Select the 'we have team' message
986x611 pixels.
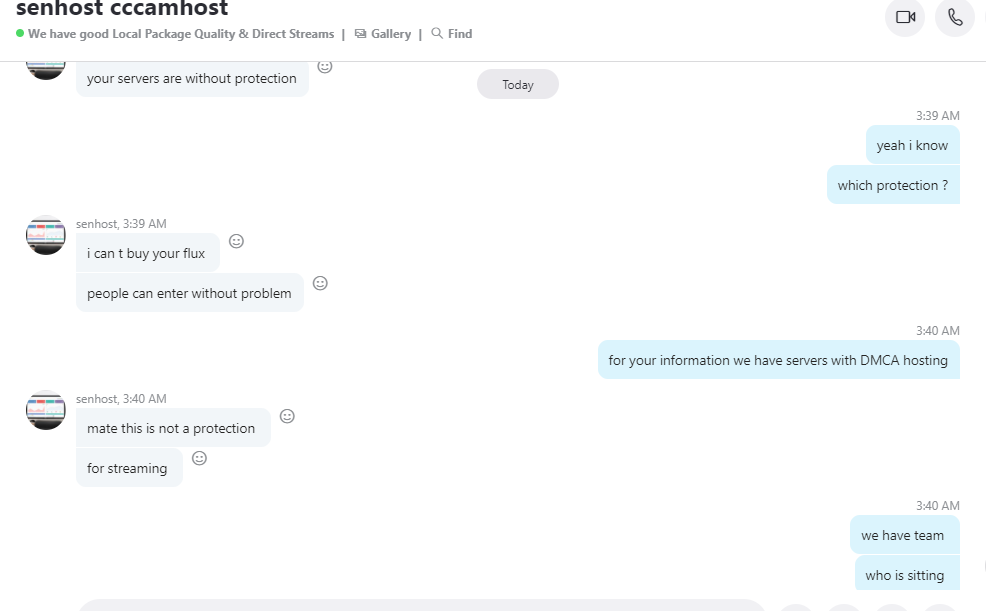click(904, 535)
